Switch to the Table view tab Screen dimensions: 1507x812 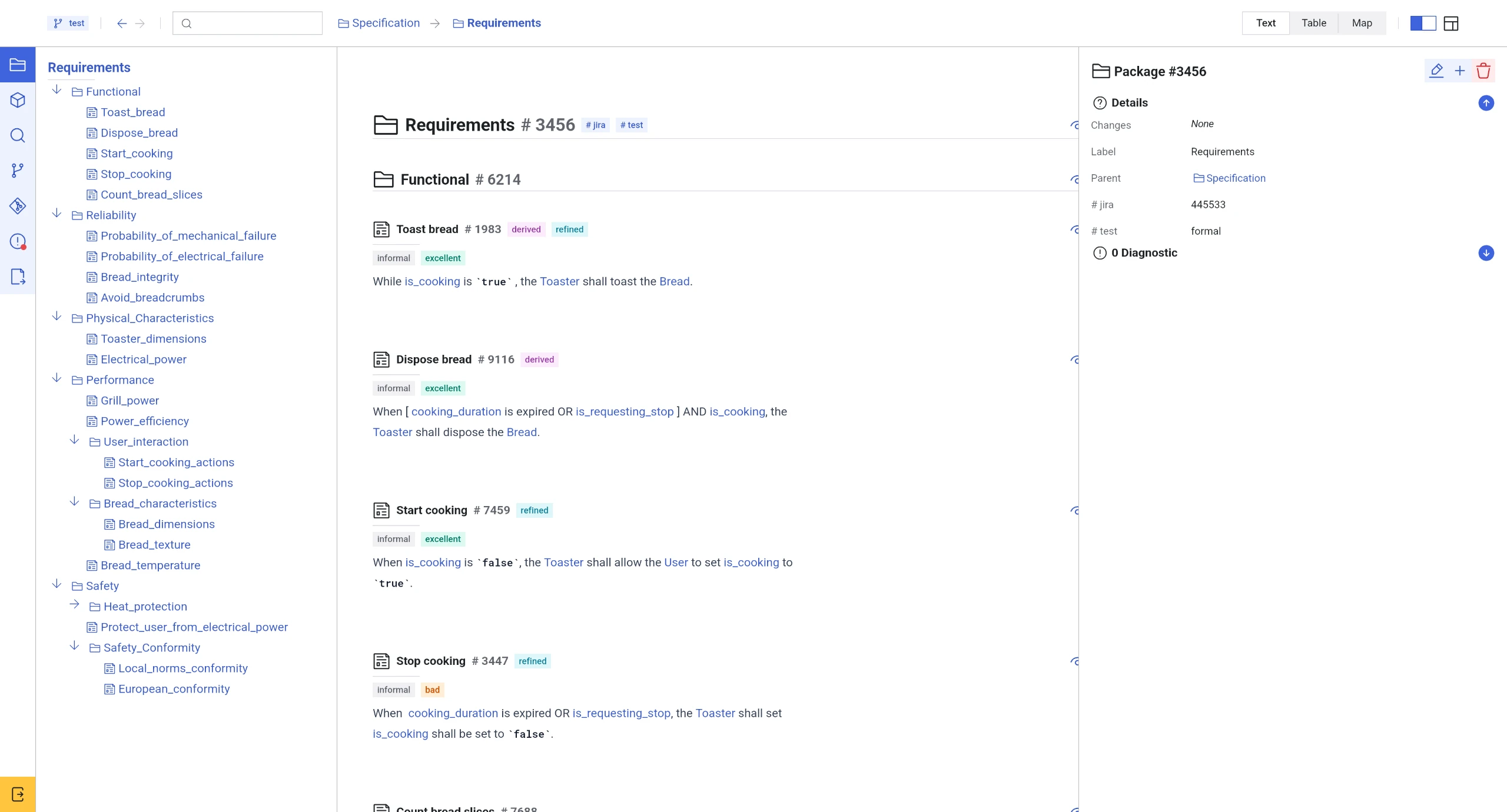tap(1313, 23)
